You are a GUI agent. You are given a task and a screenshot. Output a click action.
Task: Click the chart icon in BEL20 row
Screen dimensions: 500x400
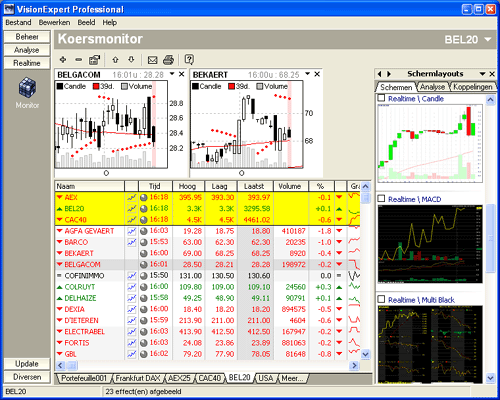tap(132, 209)
